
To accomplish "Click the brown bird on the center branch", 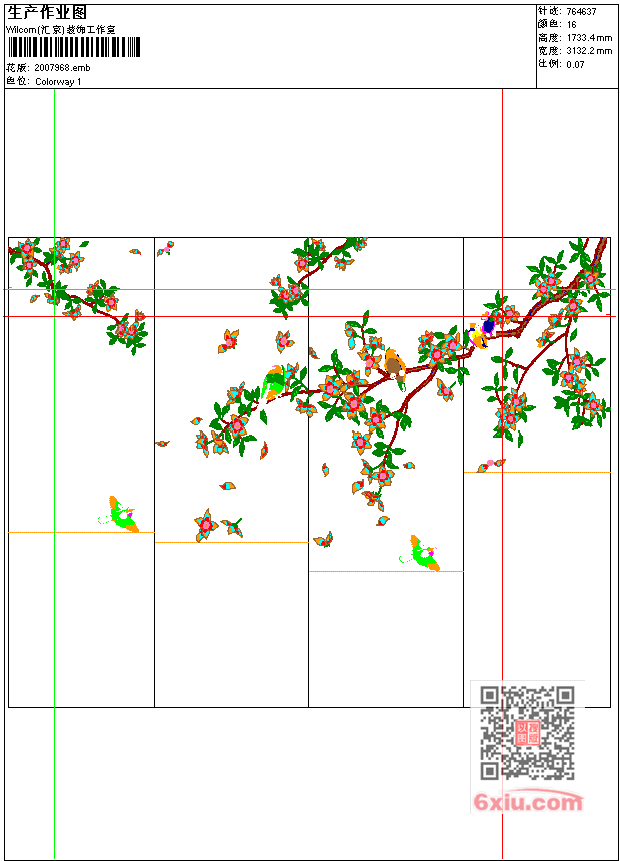I will pyautogui.click(x=394, y=366).
